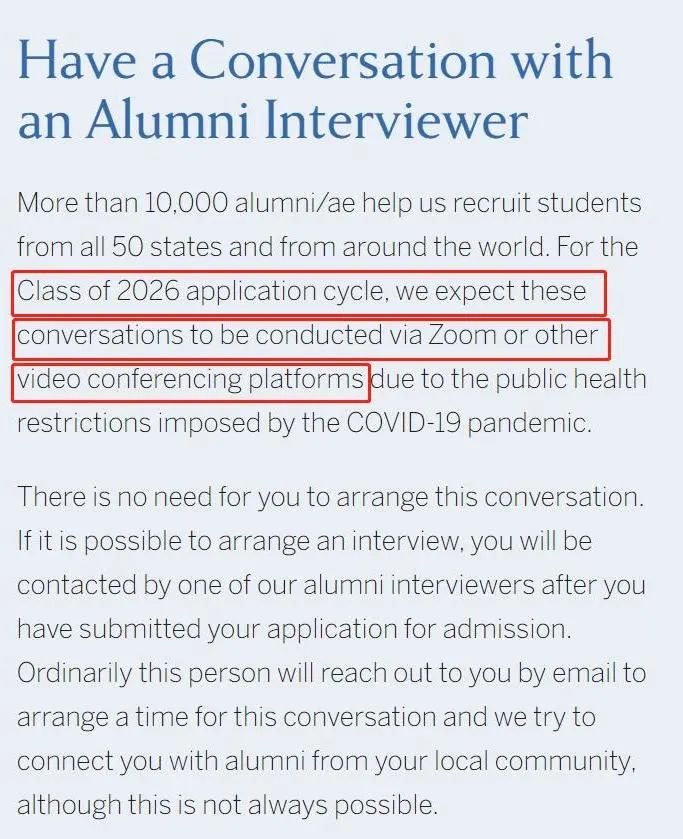Click highlighted 'video conferencing platforms' text
The height and width of the screenshot is (839, 683).
(190, 379)
